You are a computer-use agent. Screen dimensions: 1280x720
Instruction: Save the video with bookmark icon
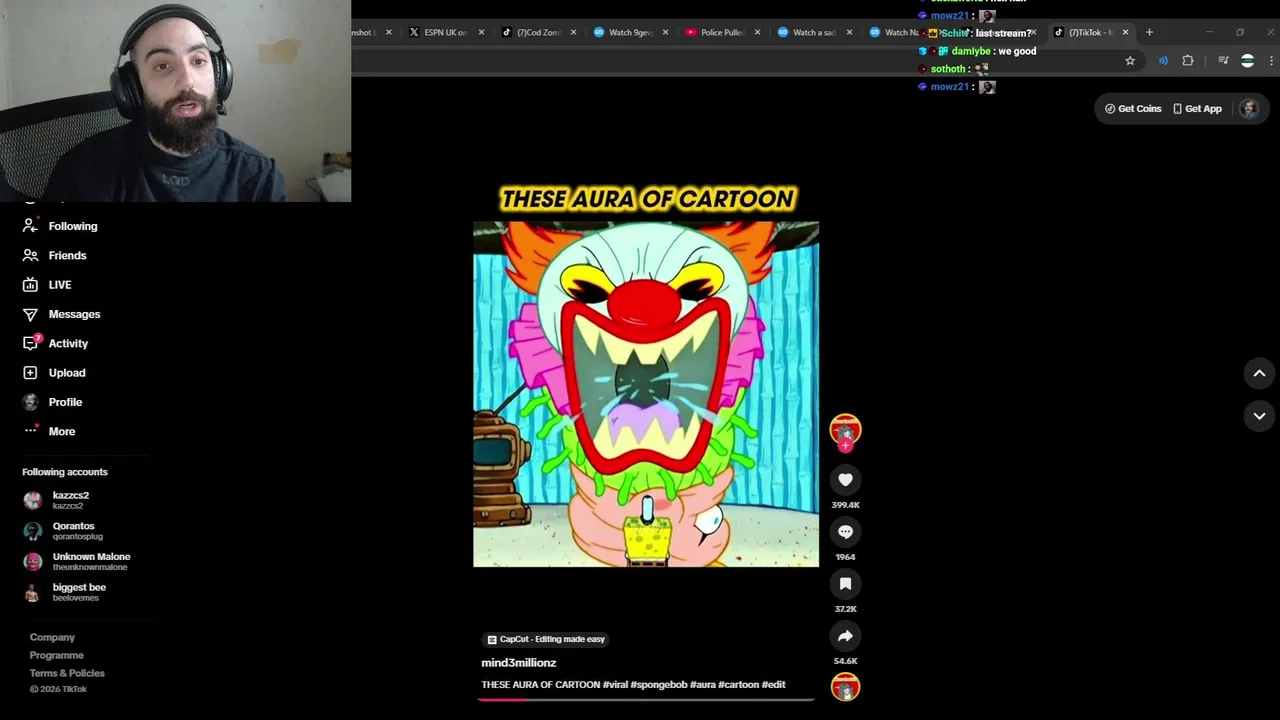tap(845, 584)
